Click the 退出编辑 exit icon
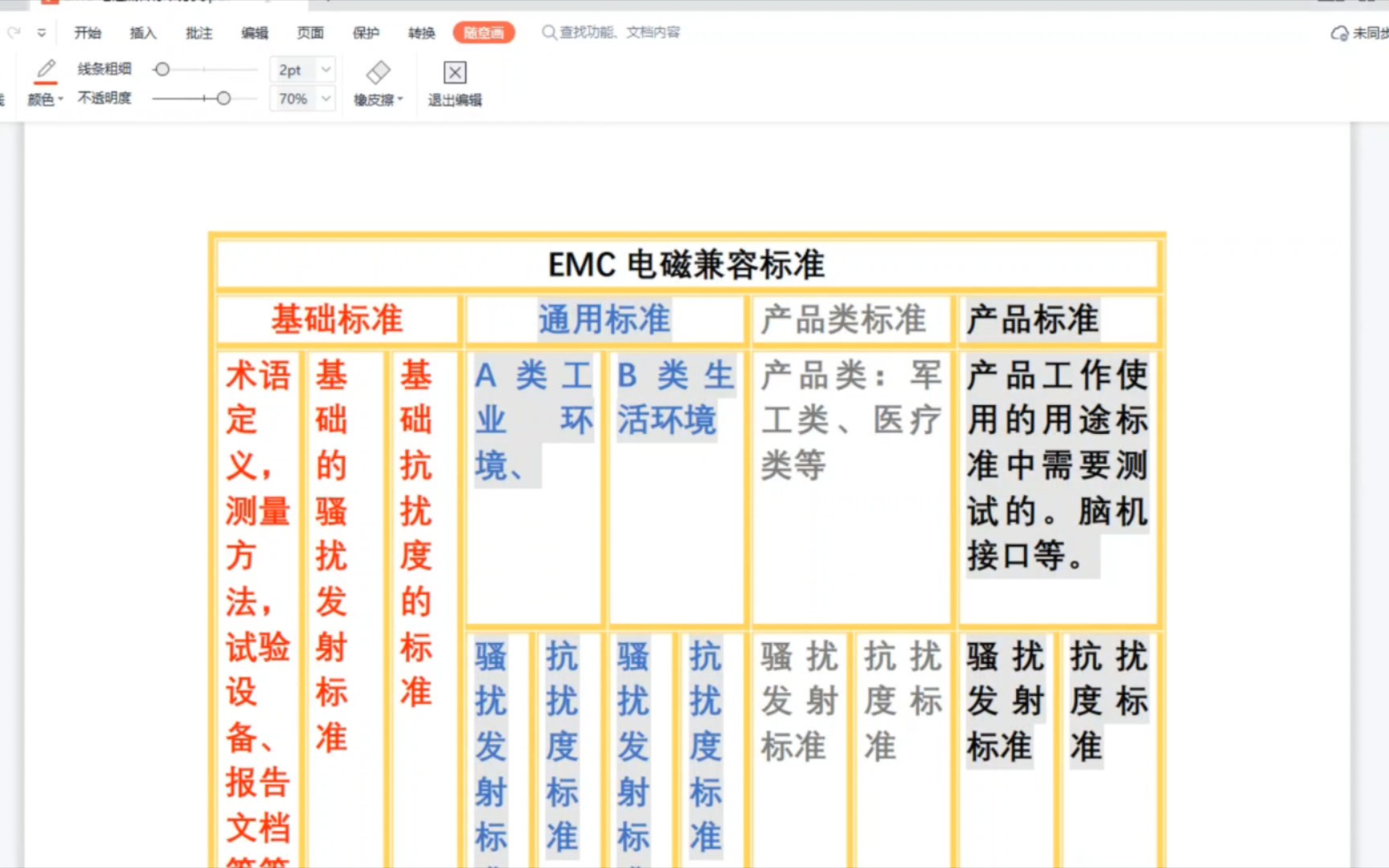 (455, 72)
